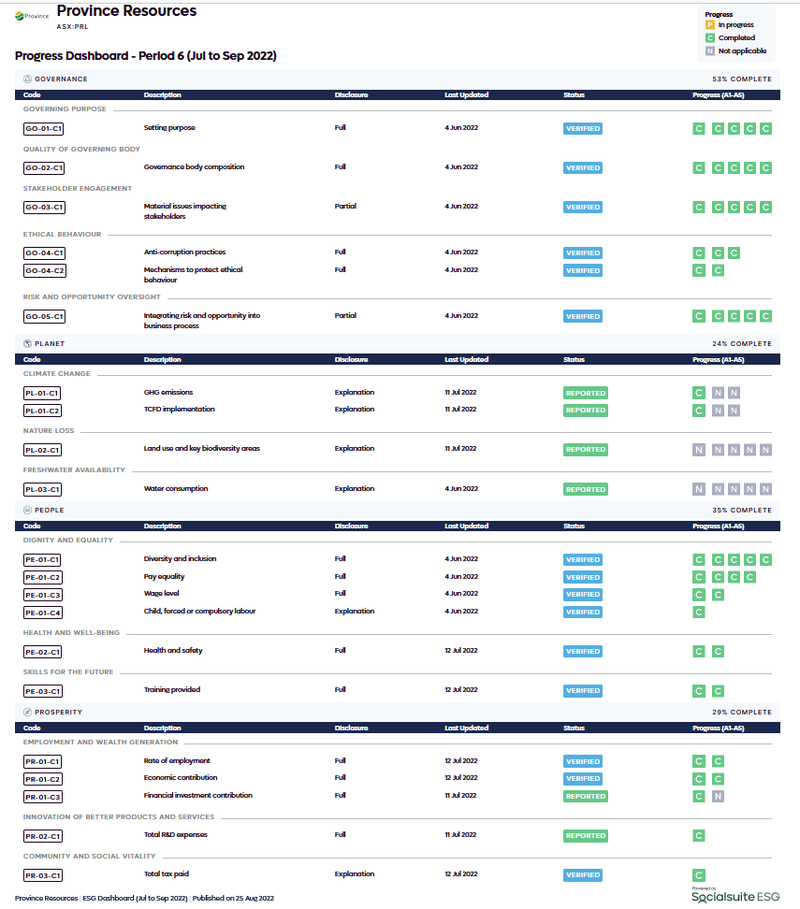Click the Governance table Description column header

pos(162,94)
